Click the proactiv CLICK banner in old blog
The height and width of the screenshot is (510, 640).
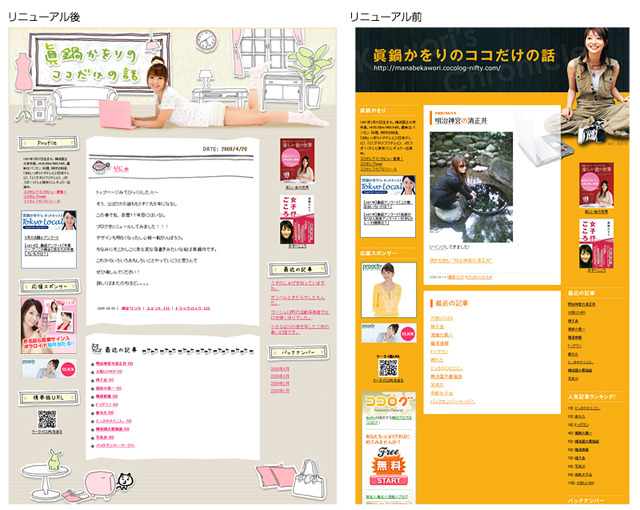pos(389,333)
